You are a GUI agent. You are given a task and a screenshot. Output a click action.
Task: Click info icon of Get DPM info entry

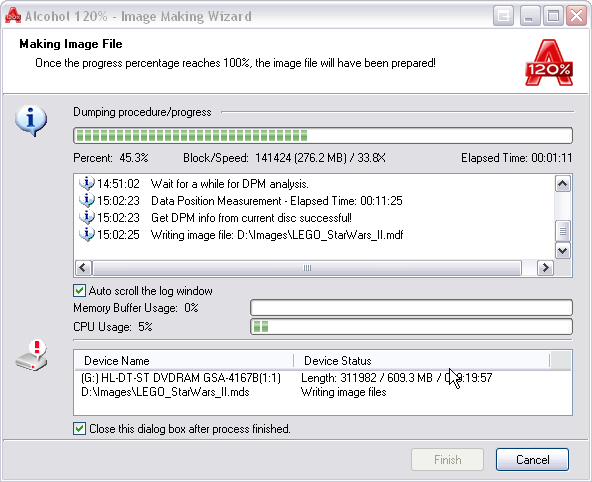click(86, 217)
